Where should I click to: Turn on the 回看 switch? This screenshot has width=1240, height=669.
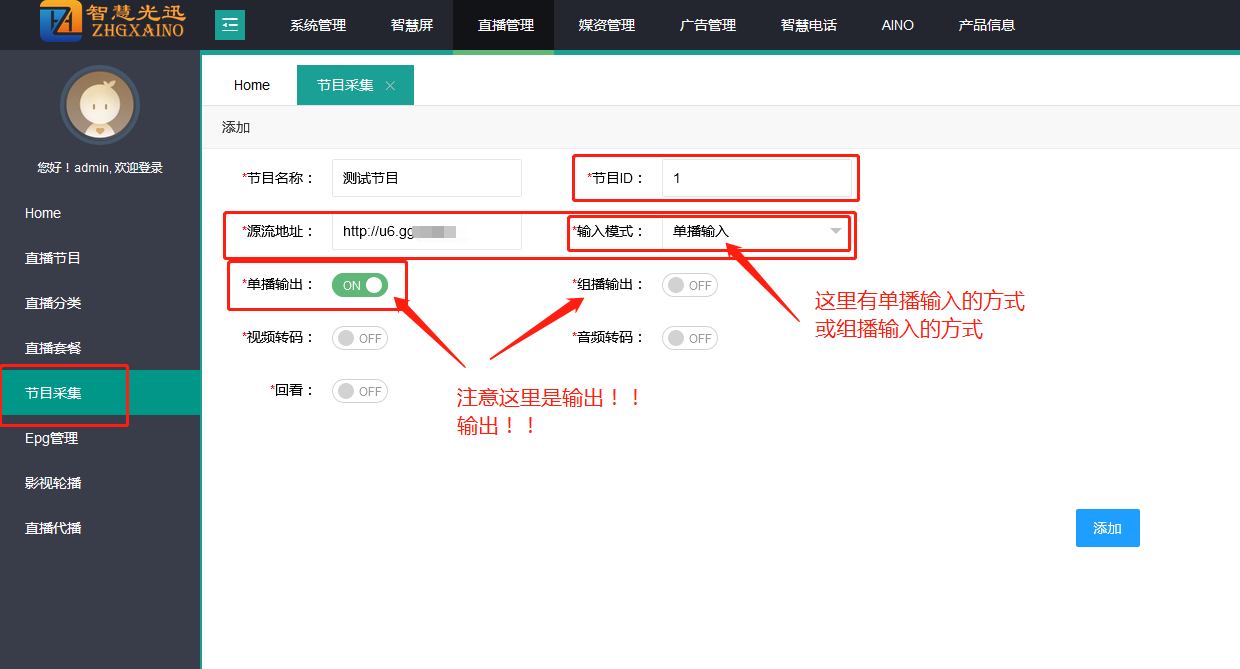(359, 391)
